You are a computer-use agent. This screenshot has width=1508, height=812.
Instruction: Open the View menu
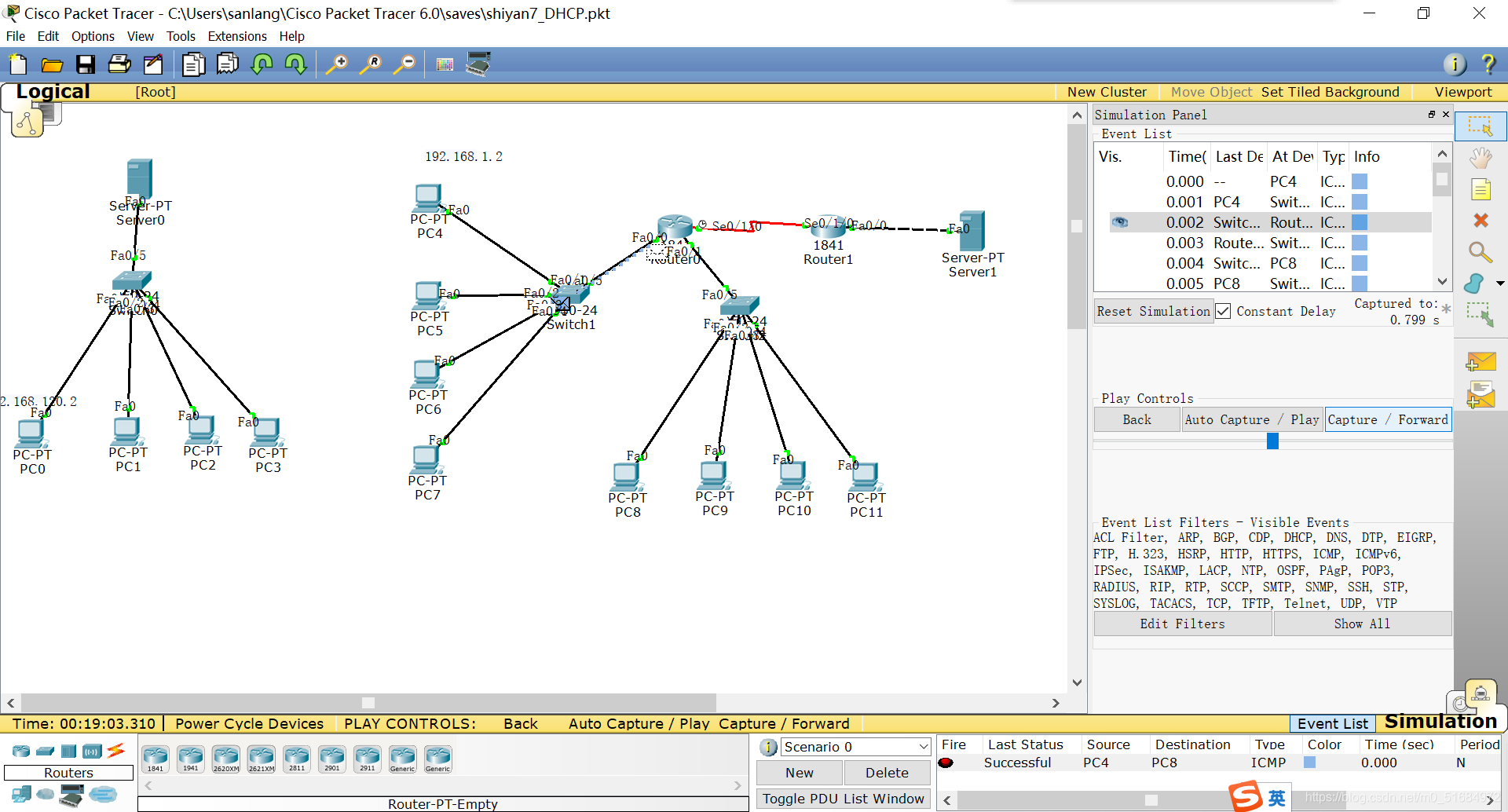point(141,36)
